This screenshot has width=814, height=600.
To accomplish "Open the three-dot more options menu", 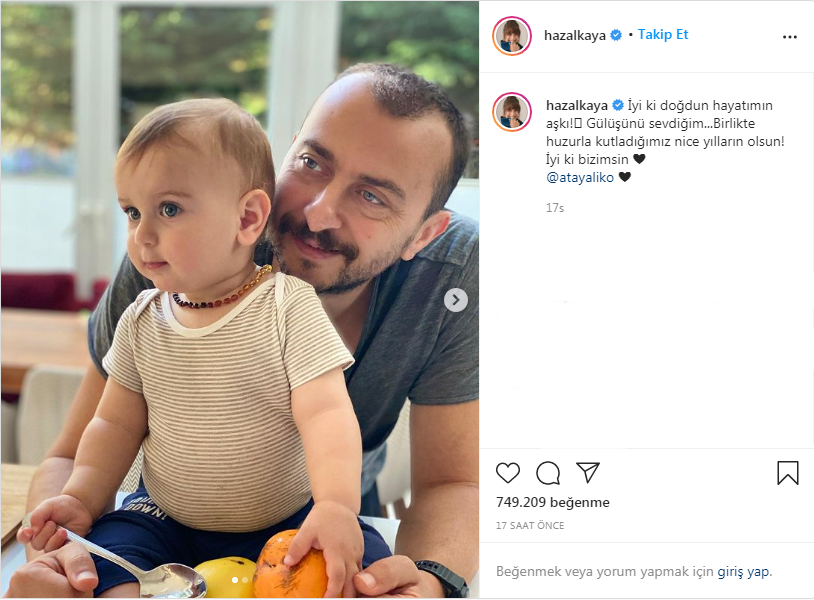I will (790, 37).
